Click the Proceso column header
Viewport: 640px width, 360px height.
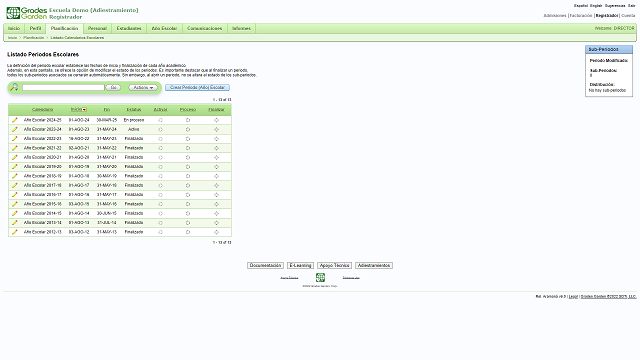point(188,109)
